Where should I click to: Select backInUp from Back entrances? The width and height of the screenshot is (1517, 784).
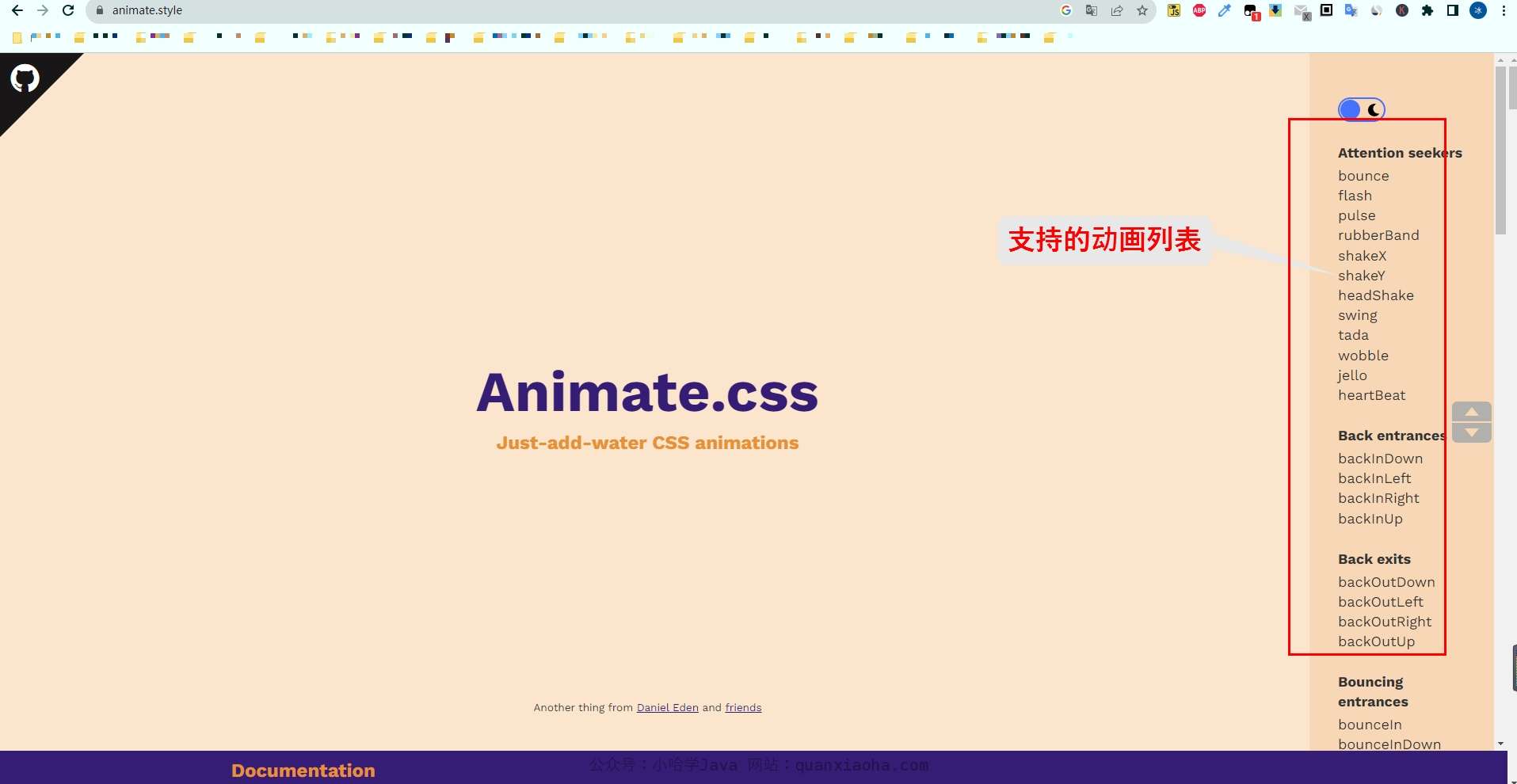[x=1370, y=519]
